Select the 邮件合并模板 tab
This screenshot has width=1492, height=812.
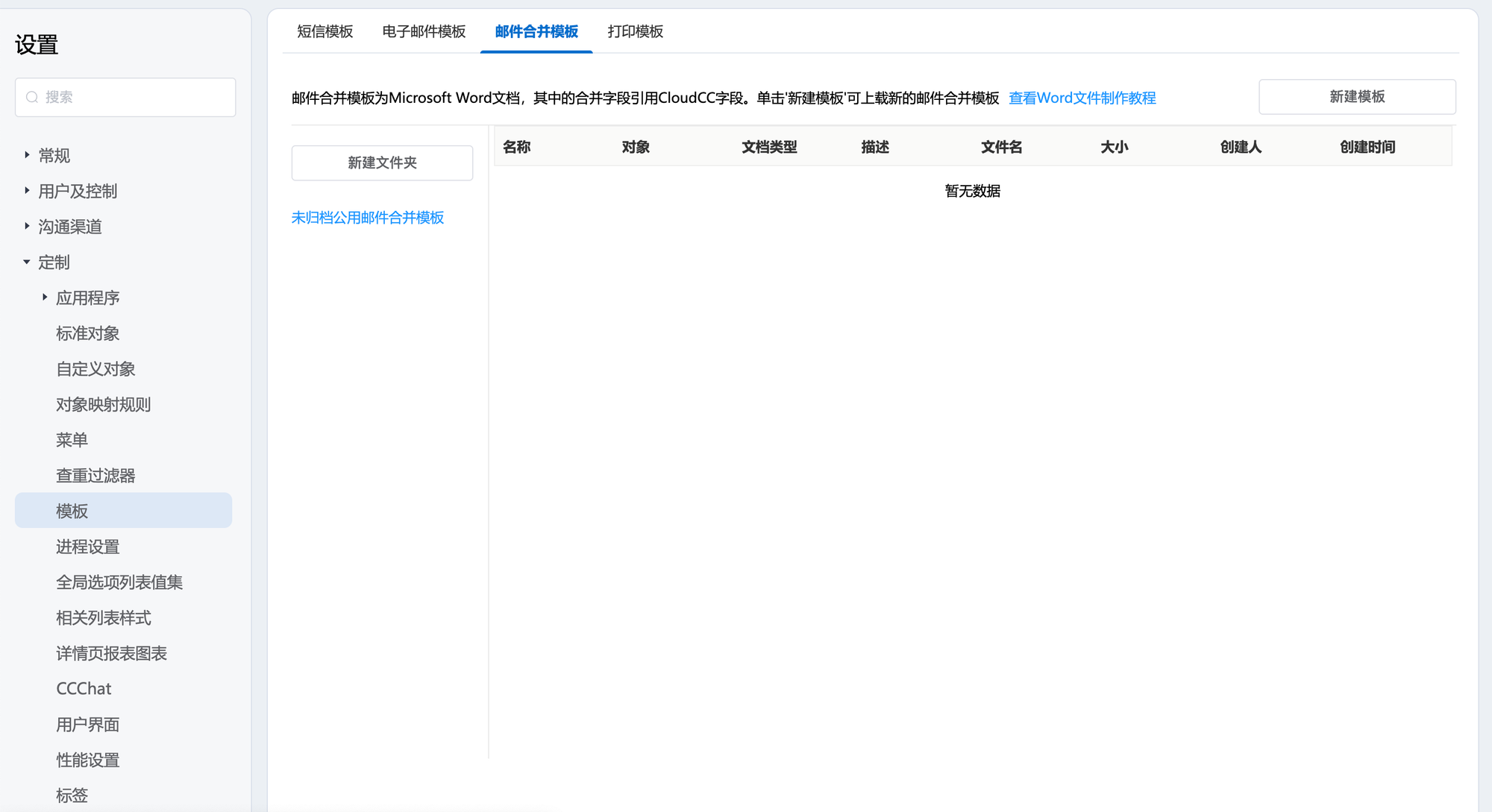[x=536, y=31]
